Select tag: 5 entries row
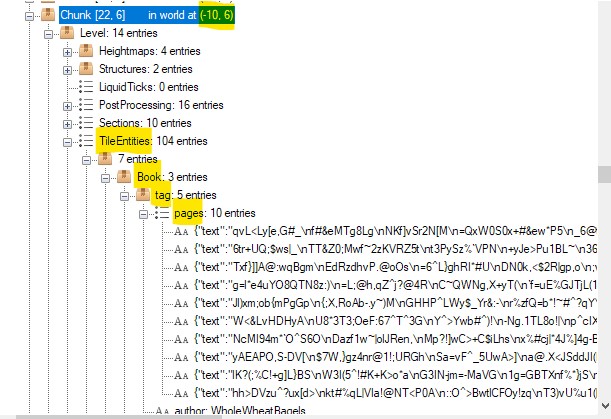The image size is (611, 419). click(x=185, y=194)
